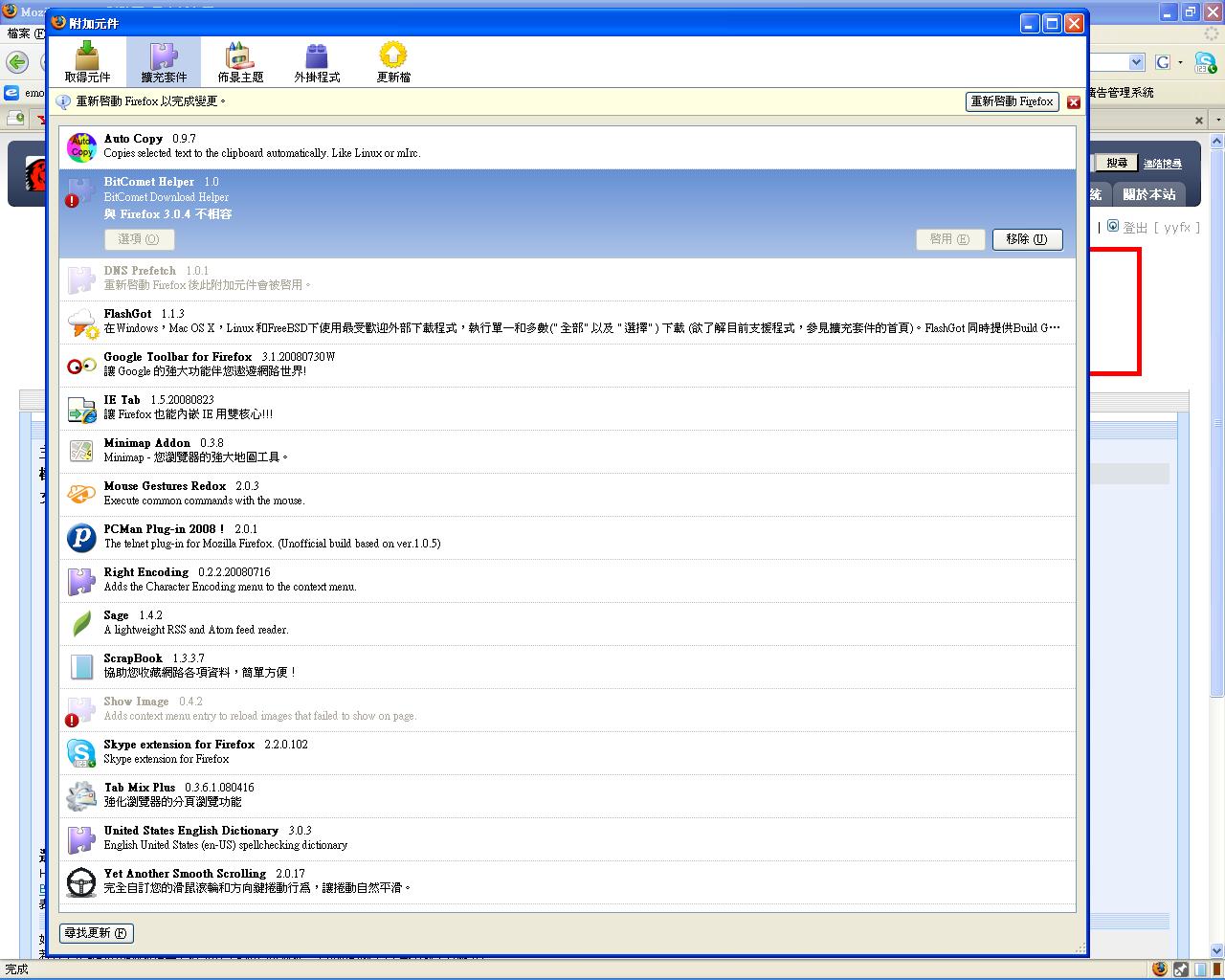Select the DNS Prefetch 1.0.1 entry
Image resolution: width=1225 pixels, height=980 pixels.
tap(568, 278)
